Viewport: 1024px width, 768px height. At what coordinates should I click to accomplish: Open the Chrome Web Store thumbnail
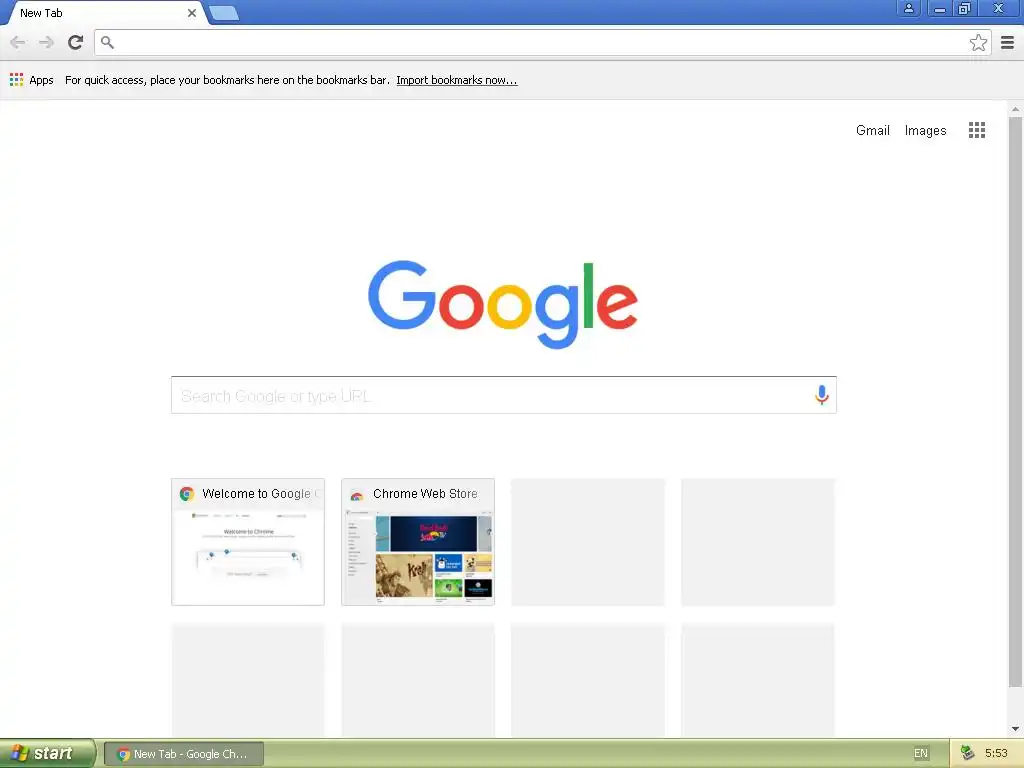[418, 541]
